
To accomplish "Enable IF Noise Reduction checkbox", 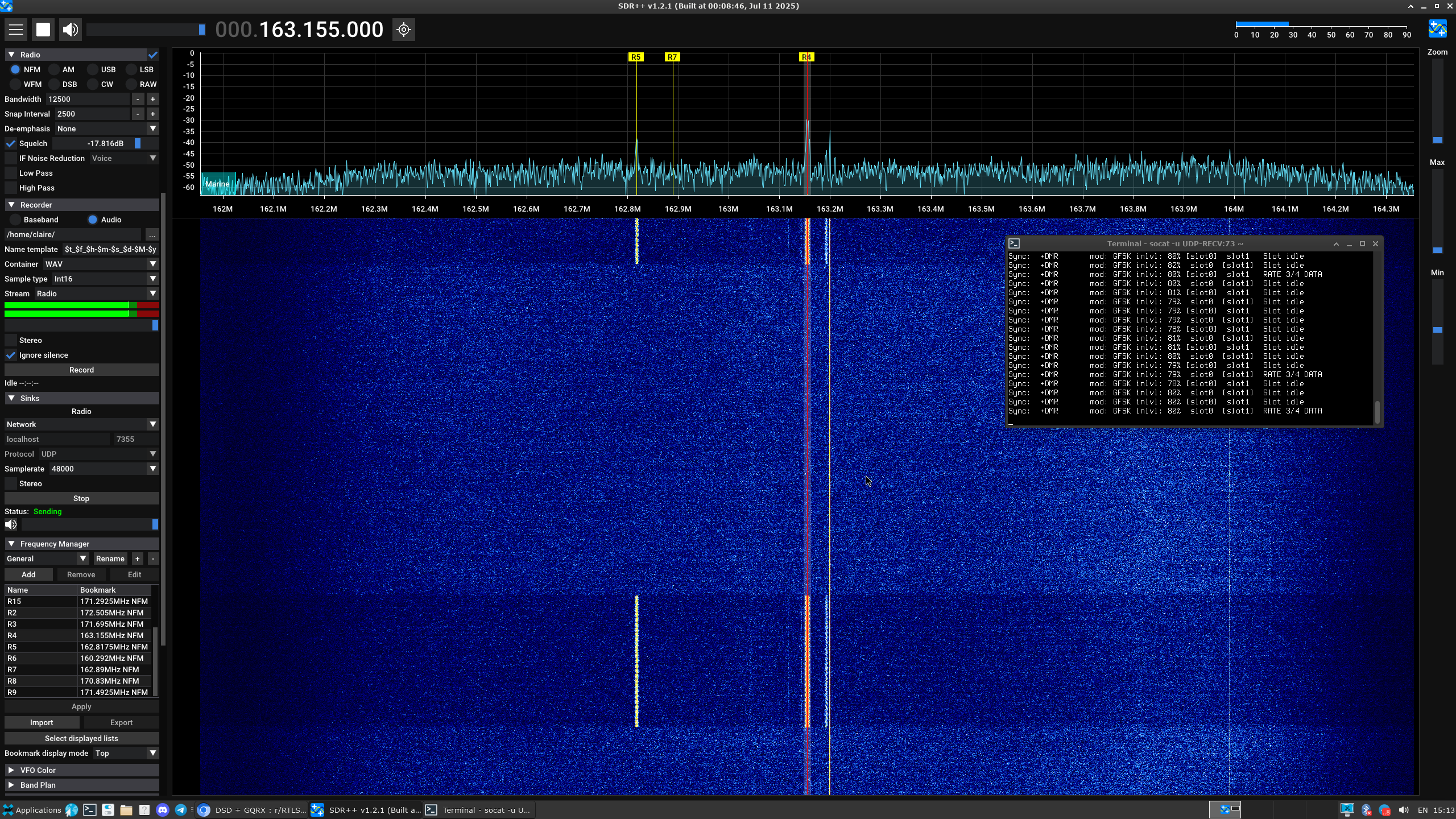I will (x=11, y=158).
